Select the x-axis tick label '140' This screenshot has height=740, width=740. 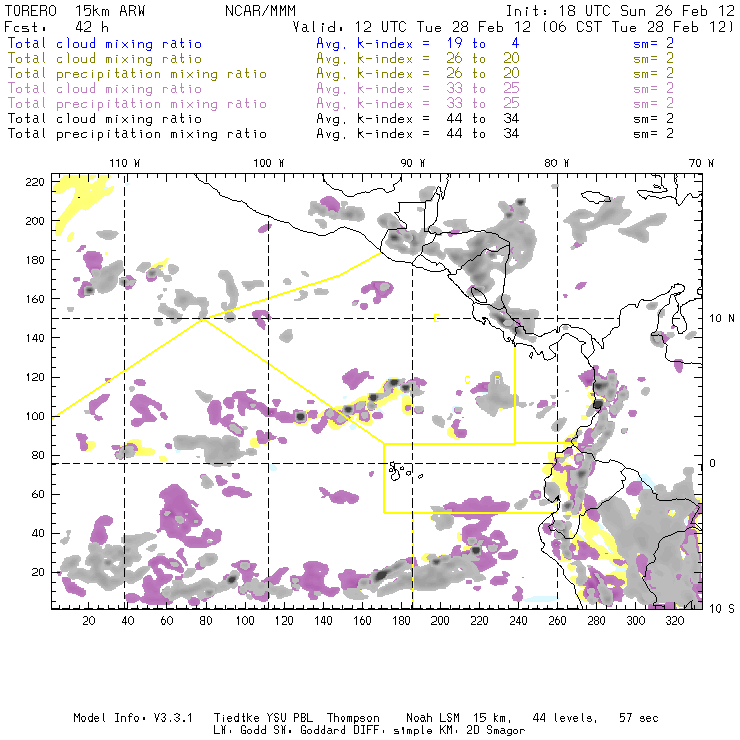(323, 621)
